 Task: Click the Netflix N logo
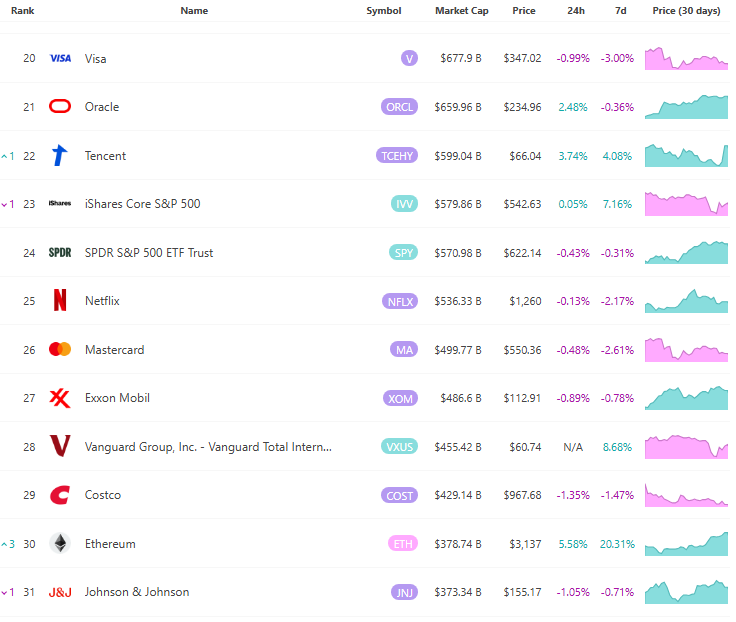(x=60, y=300)
